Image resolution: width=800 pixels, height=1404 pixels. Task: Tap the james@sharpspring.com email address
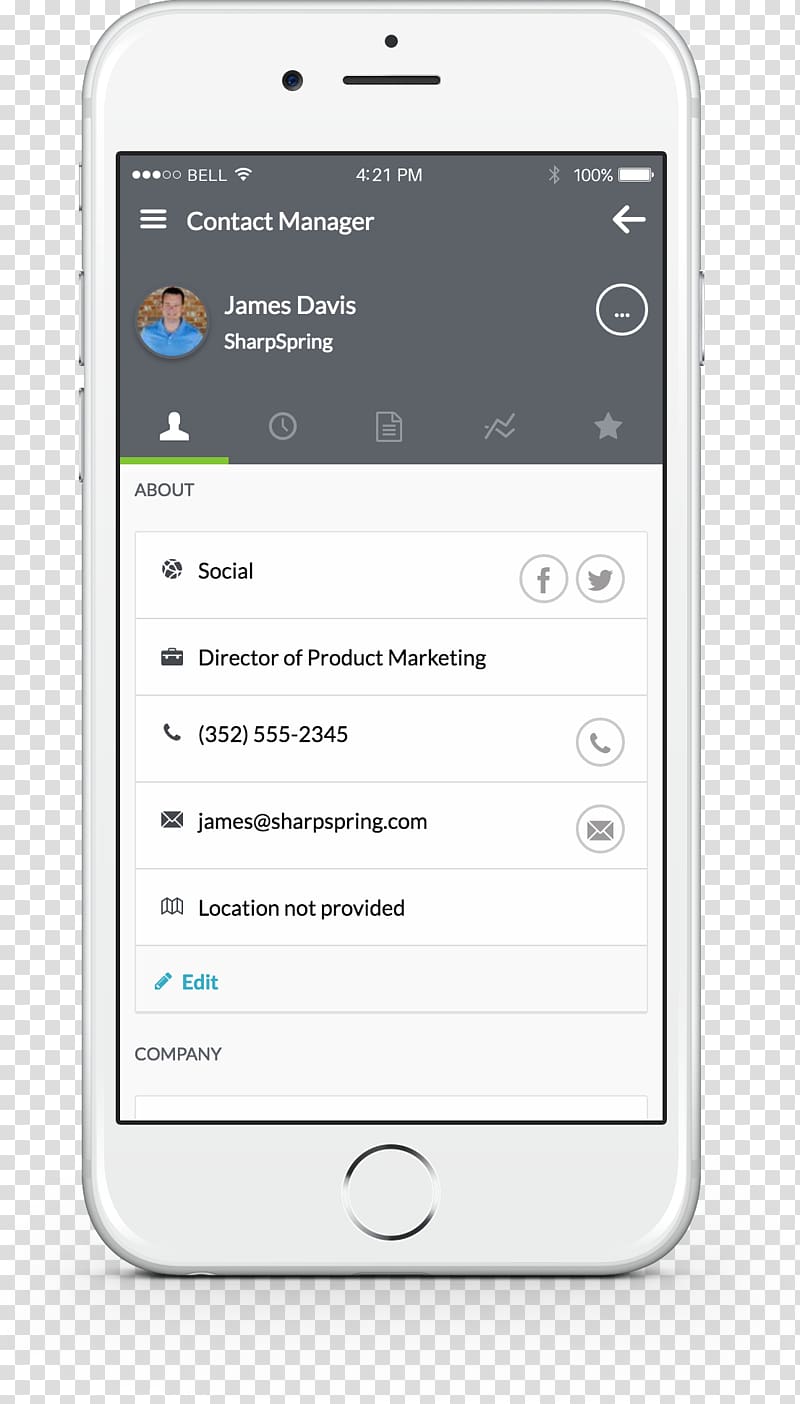point(312,822)
